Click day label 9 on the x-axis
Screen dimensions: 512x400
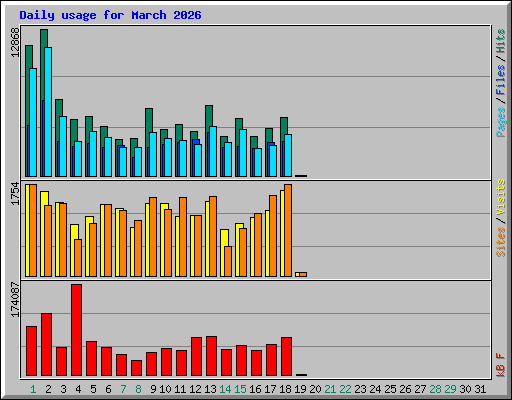click(x=153, y=389)
